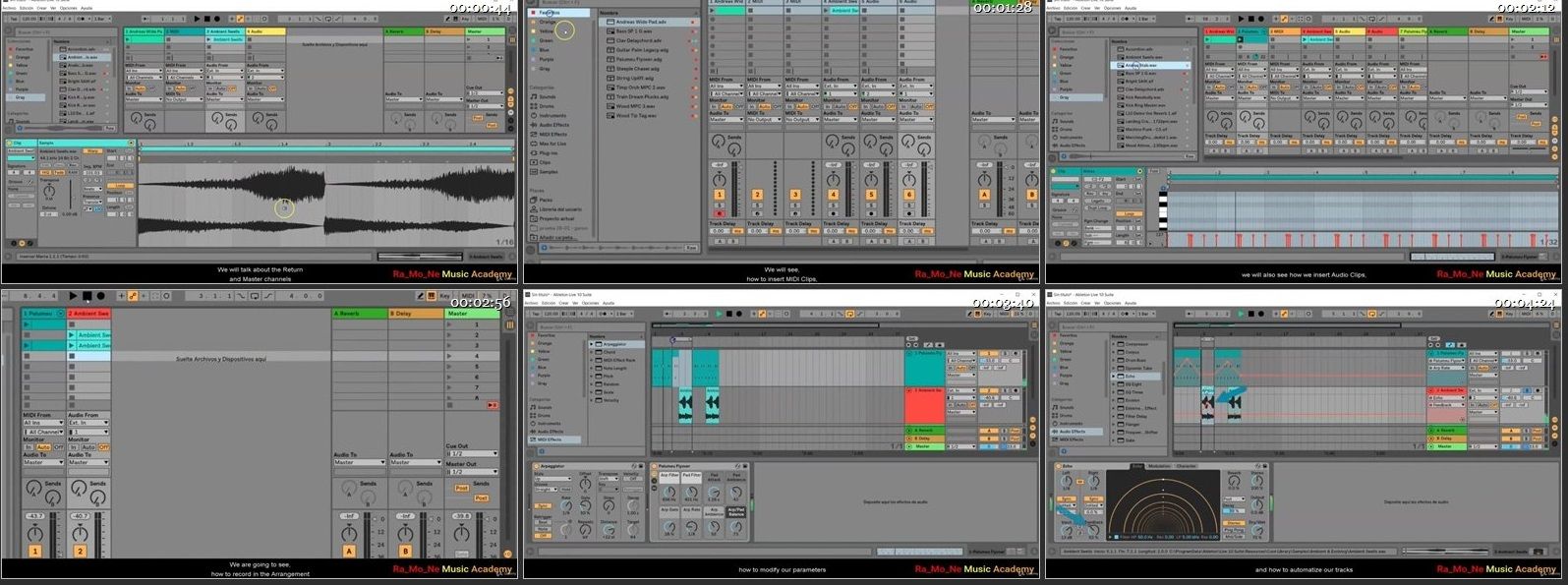
Task: Open the Ayuda menu in the 00:03:40 frame
Action: [609, 303]
